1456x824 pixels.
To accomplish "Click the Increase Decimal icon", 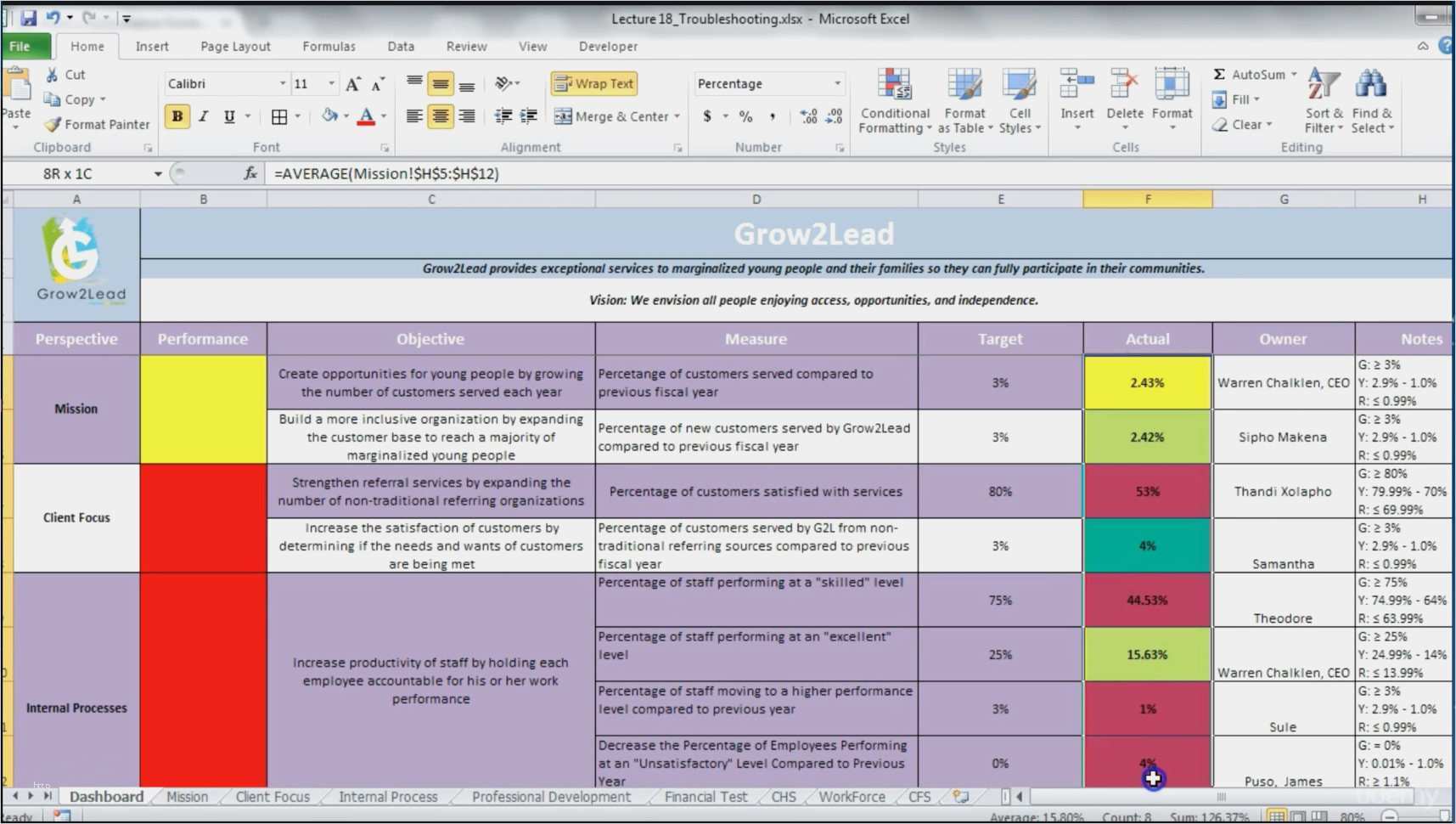I will point(808,116).
